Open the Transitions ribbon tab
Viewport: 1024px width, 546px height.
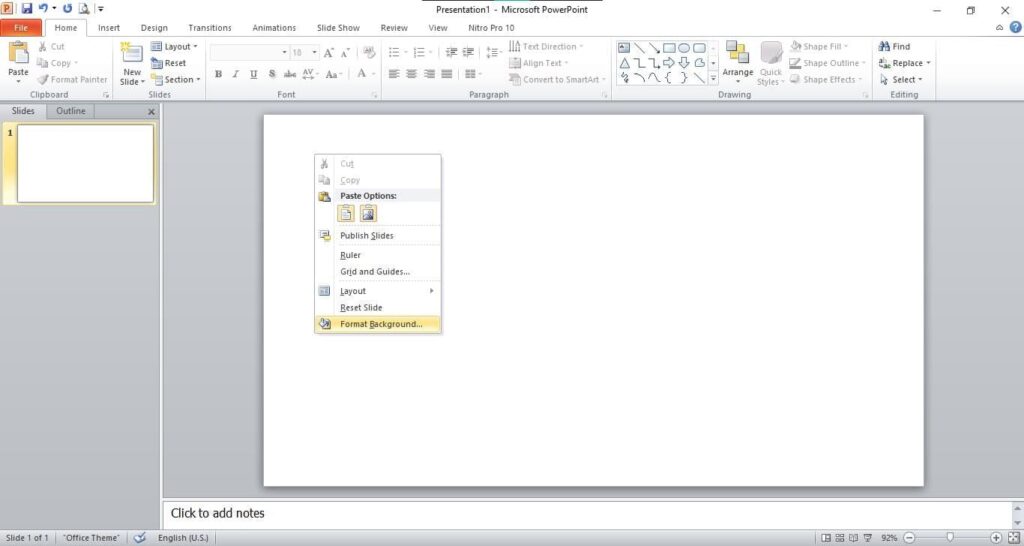(x=209, y=28)
